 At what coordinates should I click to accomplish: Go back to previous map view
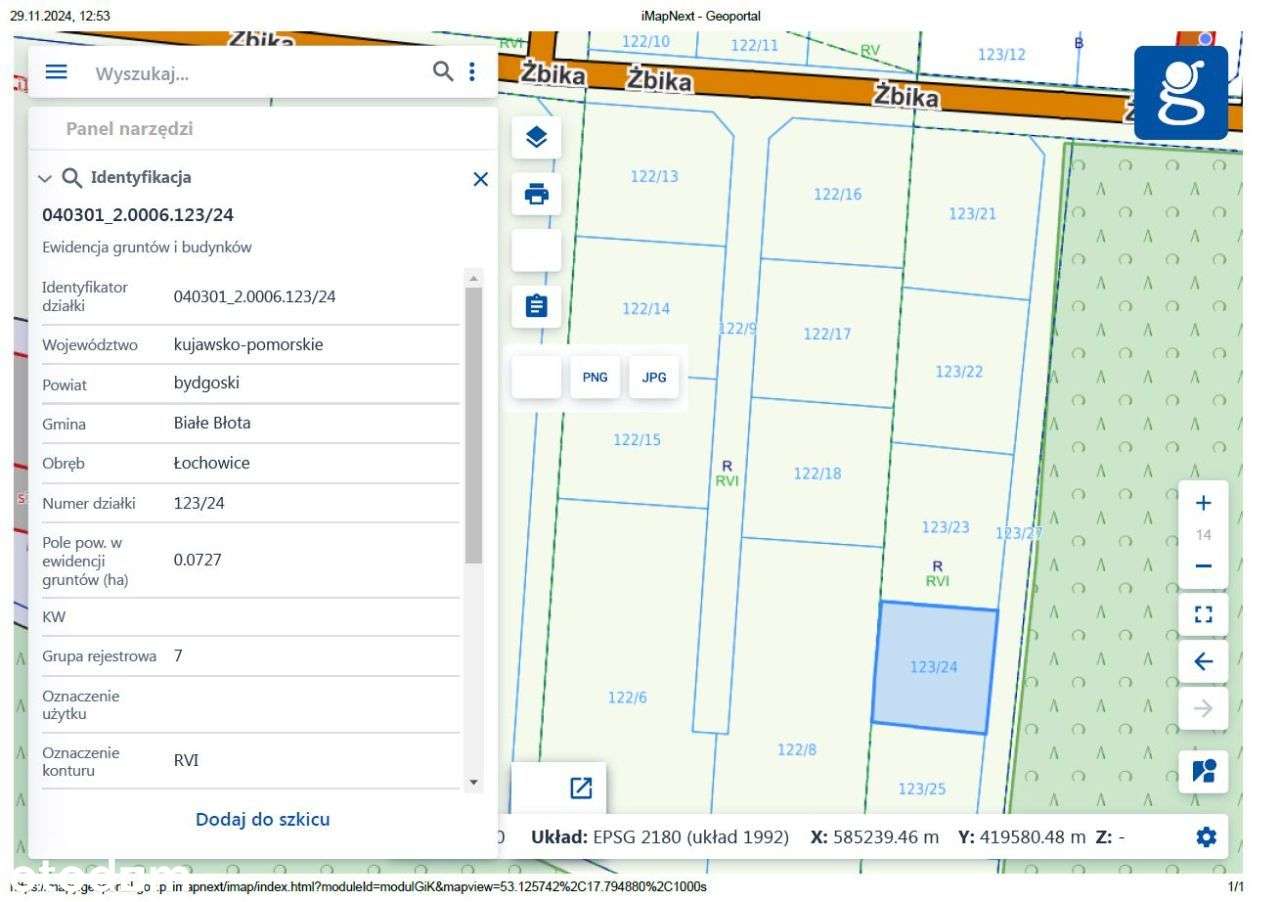(x=1204, y=661)
